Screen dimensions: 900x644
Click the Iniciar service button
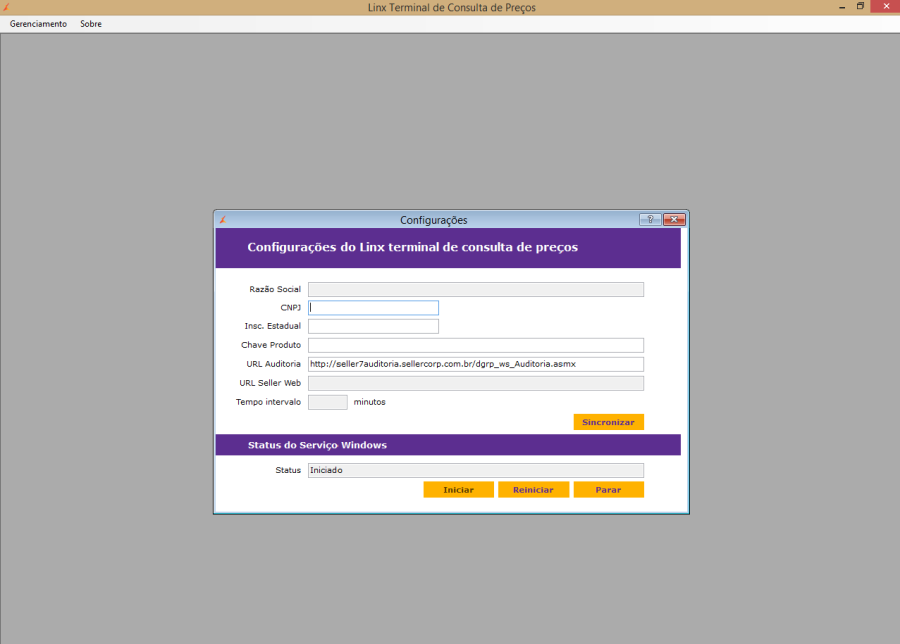458,490
